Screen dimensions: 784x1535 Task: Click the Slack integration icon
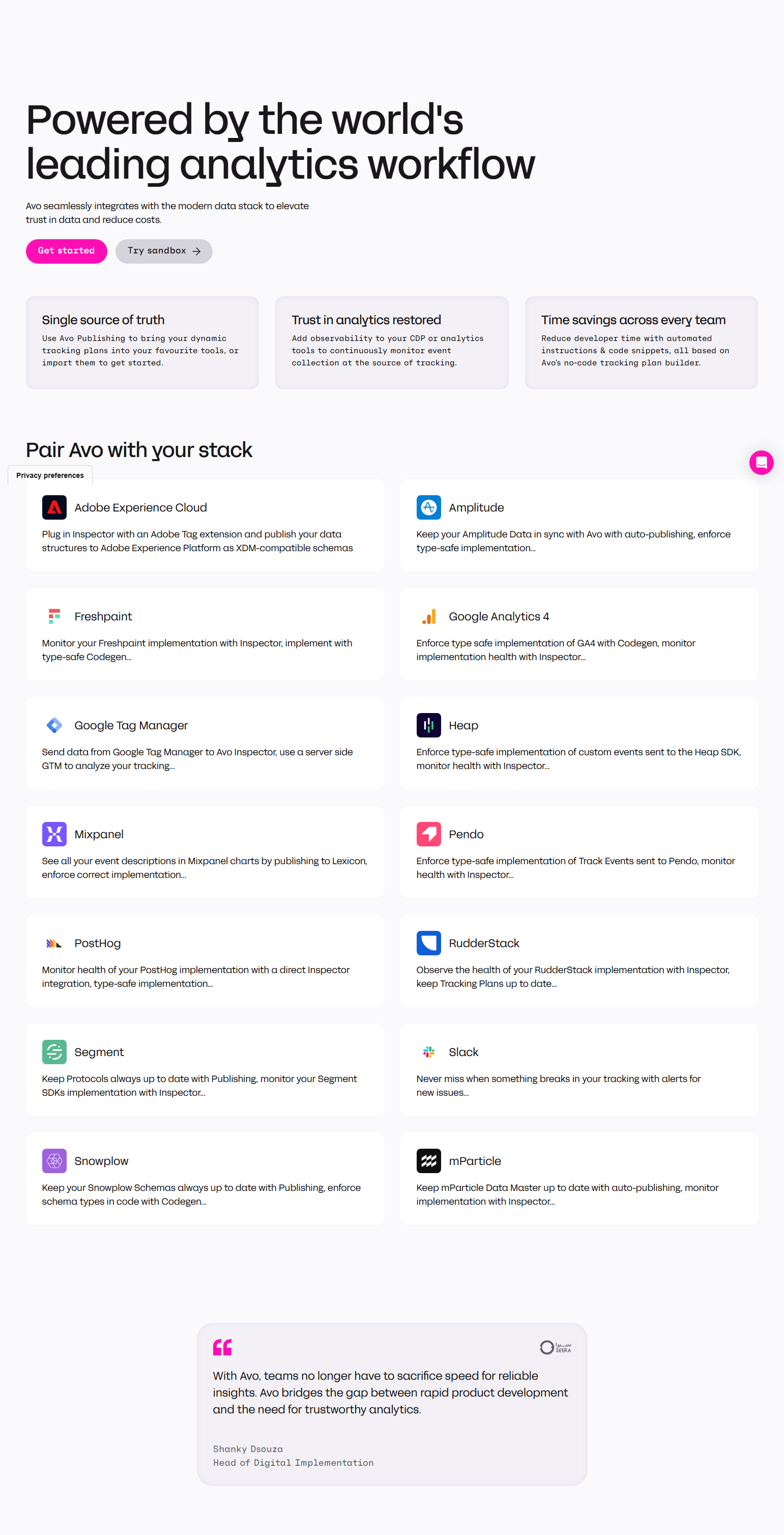pyautogui.click(x=428, y=1051)
